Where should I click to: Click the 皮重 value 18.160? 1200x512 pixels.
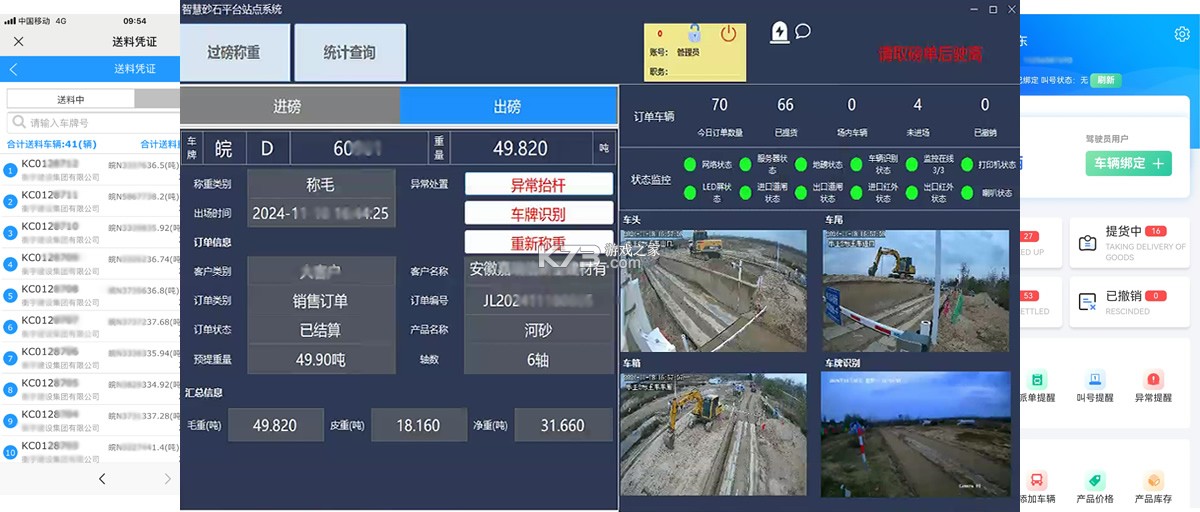[x=418, y=425]
